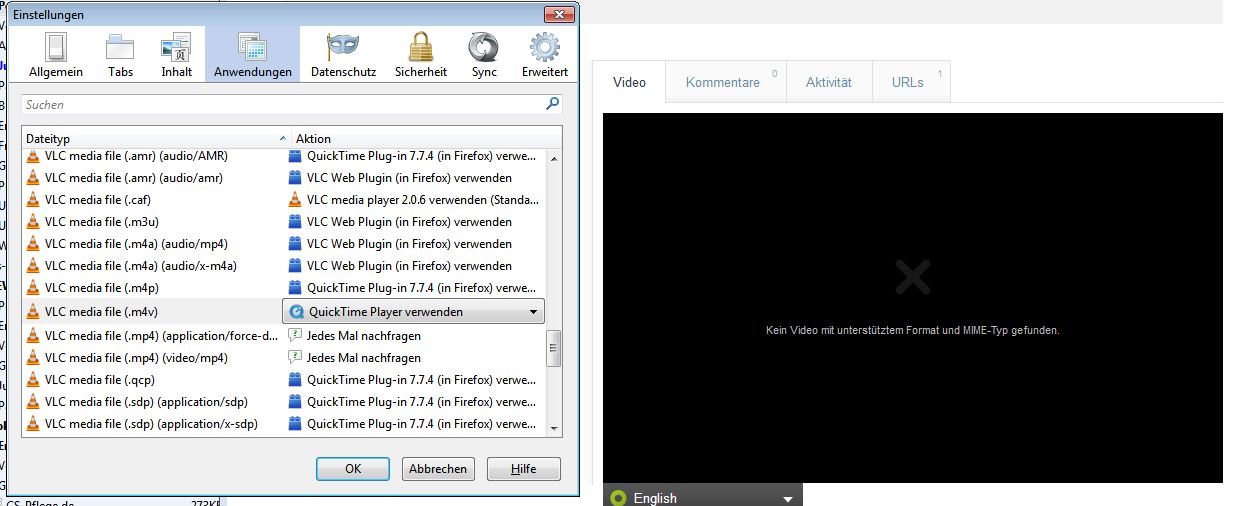The height and width of the screenshot is (506, 1252).
Task: Click VLC cone icon of .m3u row
Action: 33,222
